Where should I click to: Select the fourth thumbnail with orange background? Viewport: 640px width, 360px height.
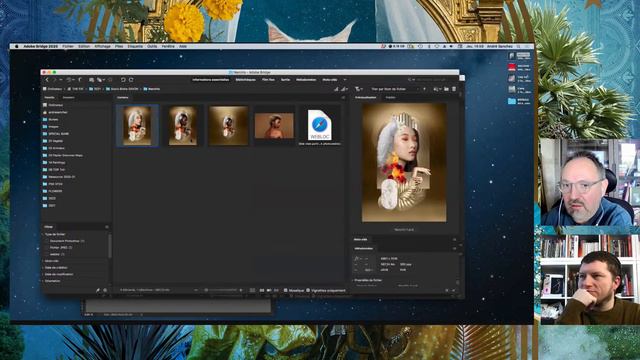pos(274,126)
